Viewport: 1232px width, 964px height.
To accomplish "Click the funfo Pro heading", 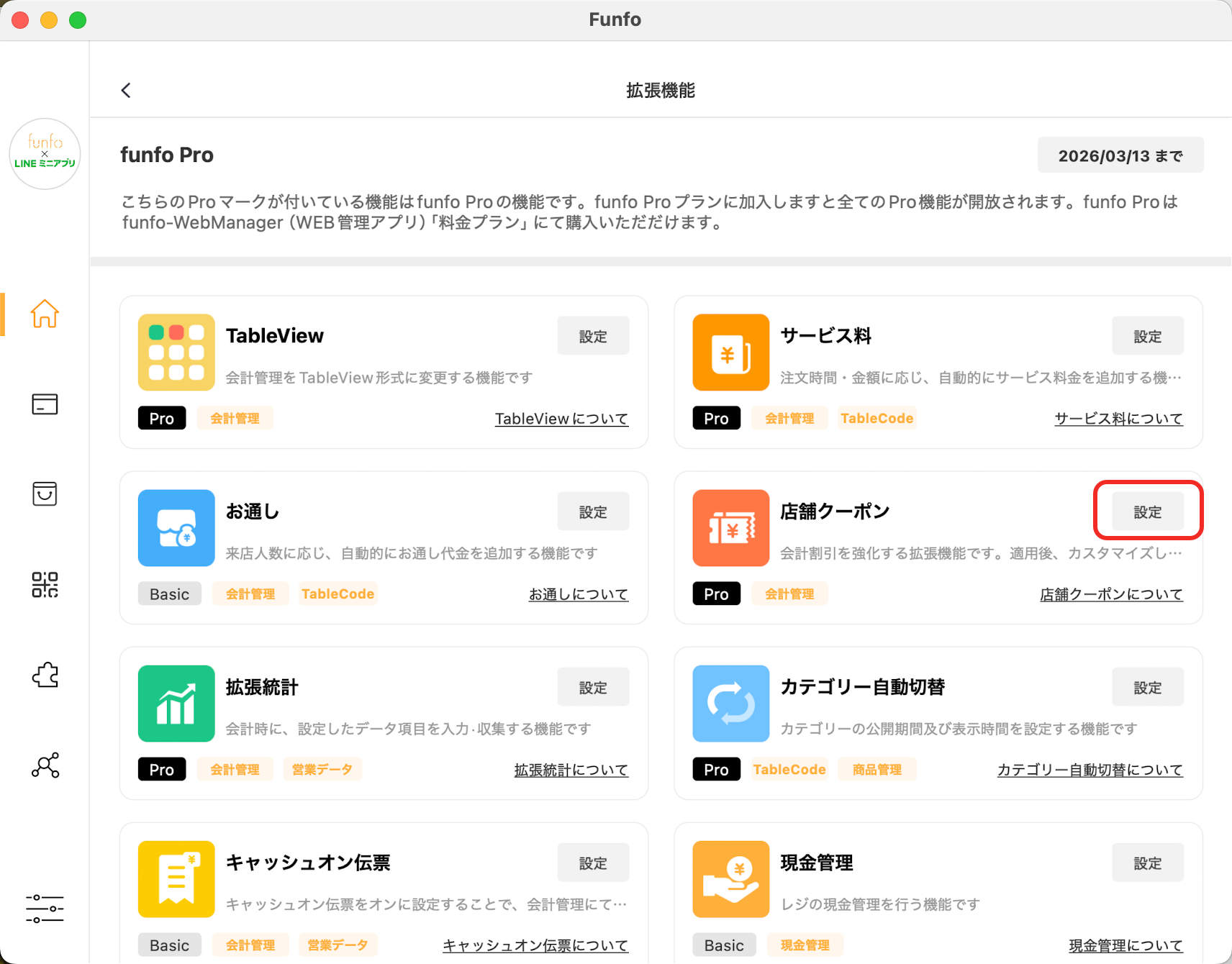I will point(167,155).
